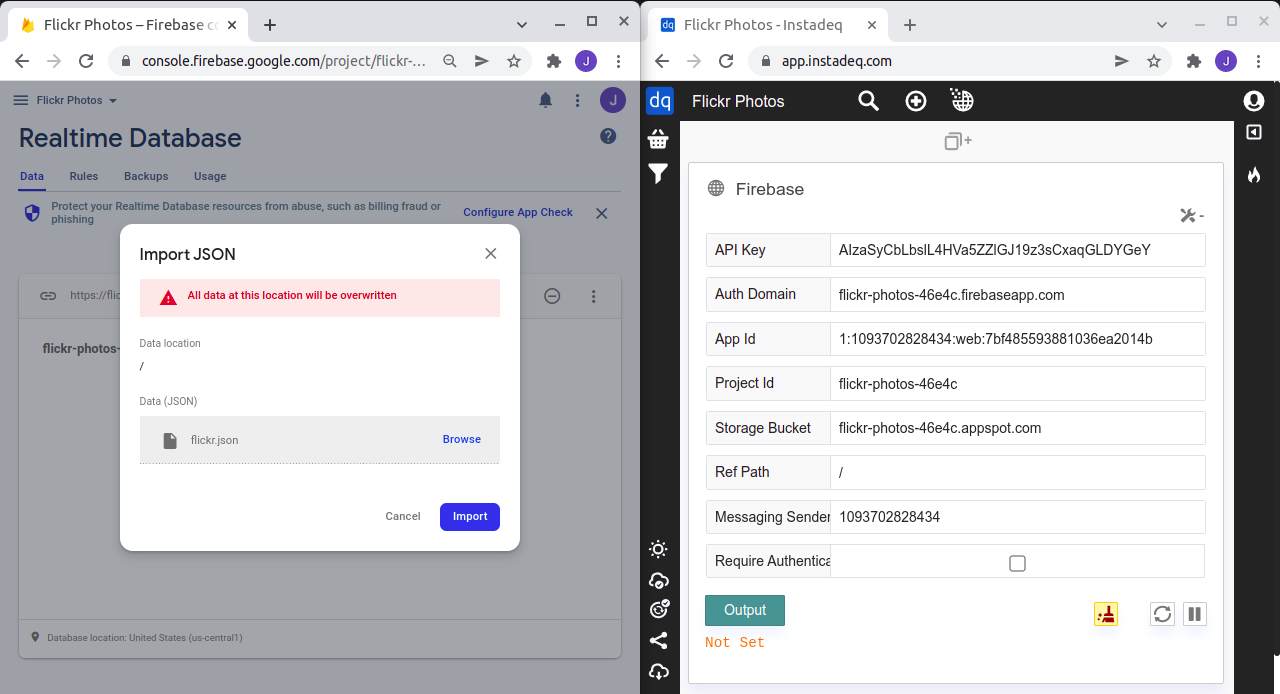Click duplicate card plus icon above Firebase

point(958,141)
